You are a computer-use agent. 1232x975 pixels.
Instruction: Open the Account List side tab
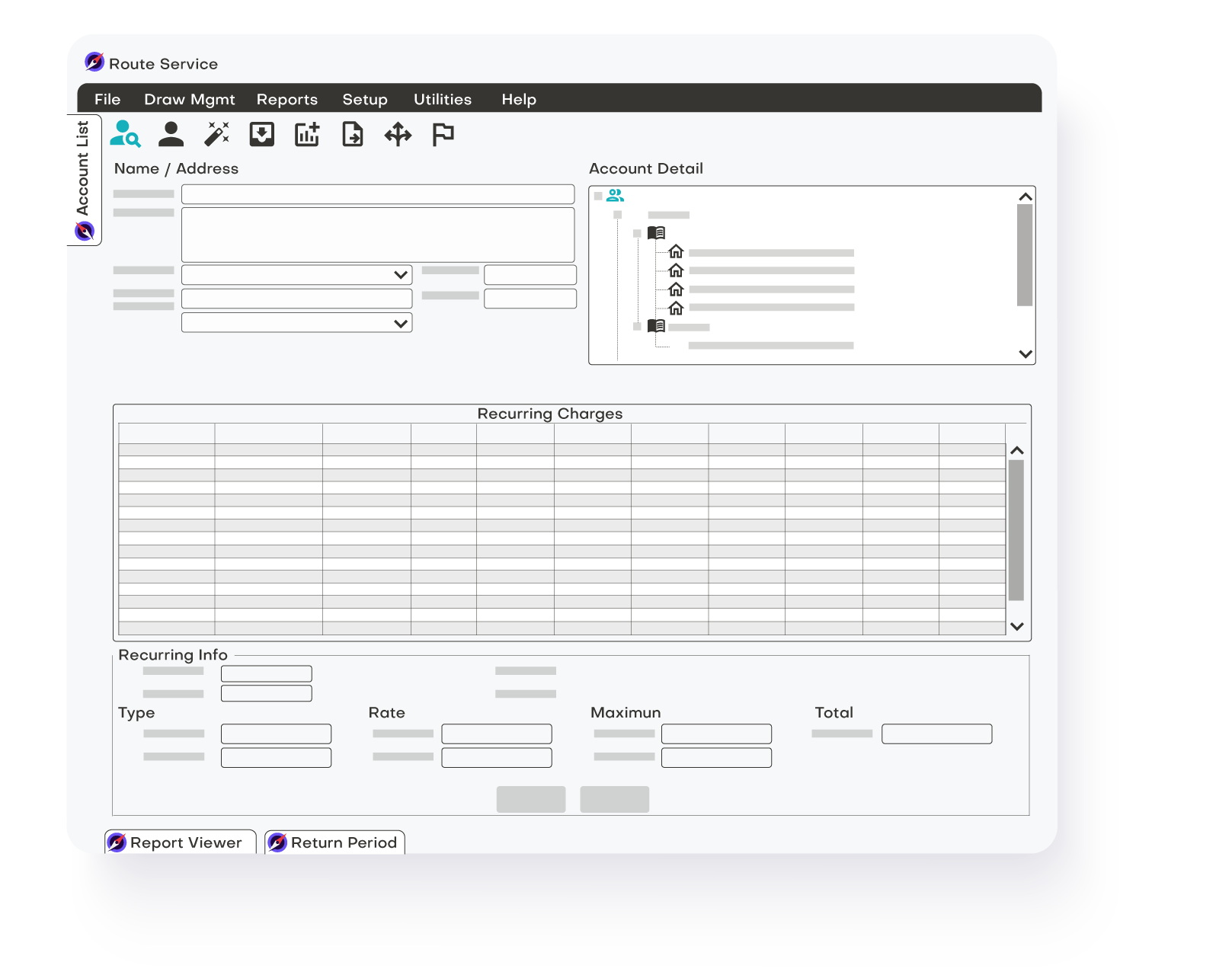click(83, 180)
